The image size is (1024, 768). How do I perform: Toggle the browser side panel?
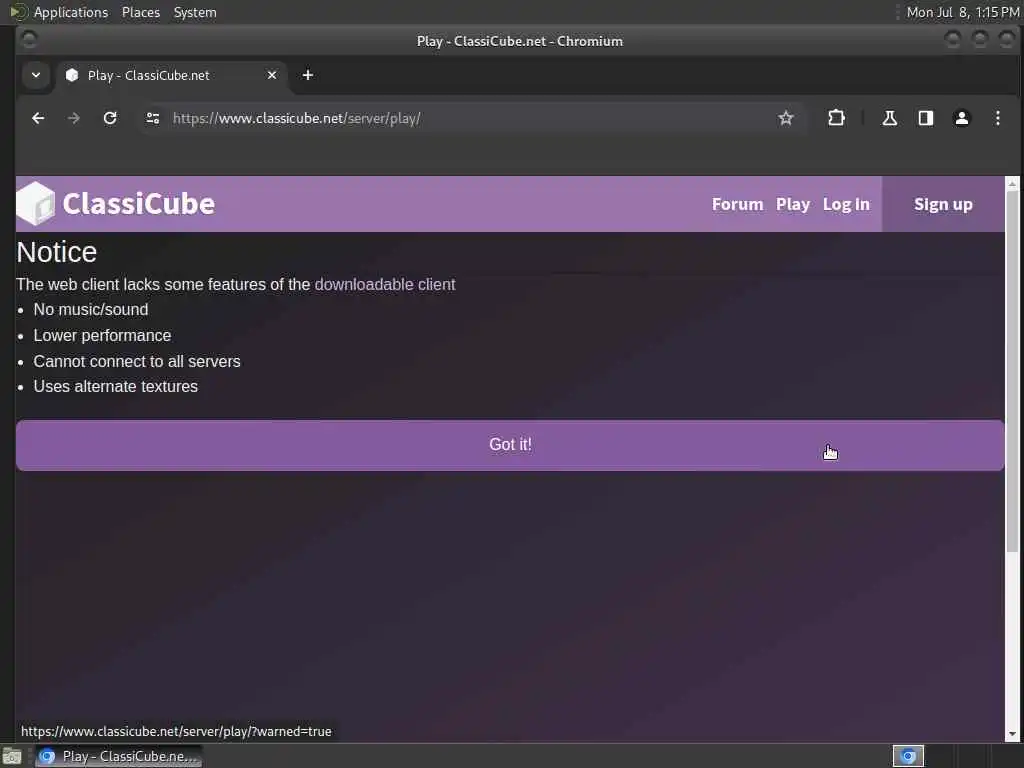925,118
